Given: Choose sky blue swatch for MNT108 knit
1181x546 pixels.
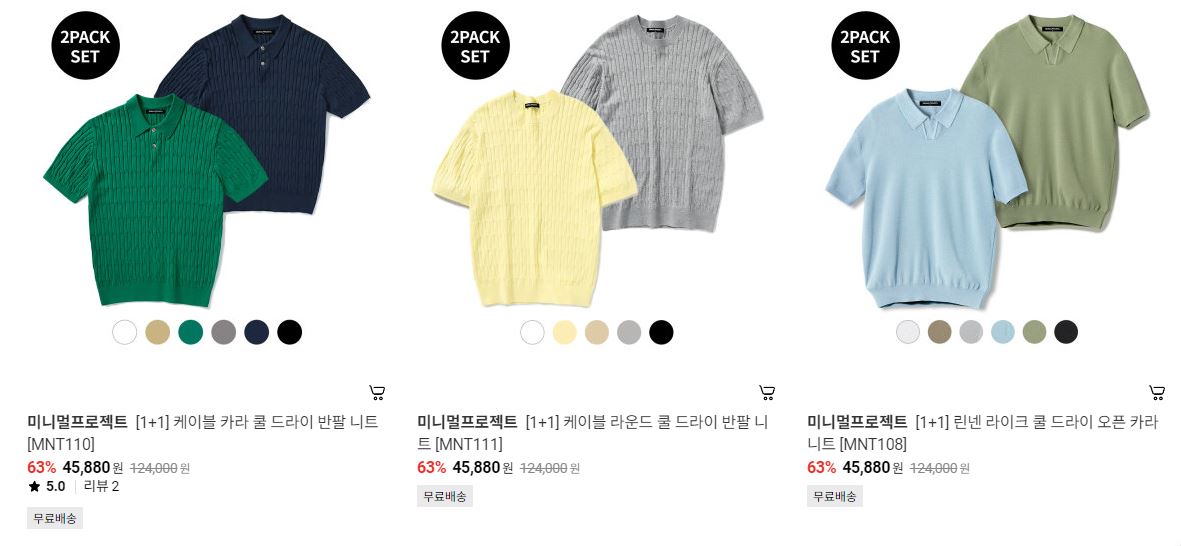Looking at the screenshot, I should pos(1002,332).
